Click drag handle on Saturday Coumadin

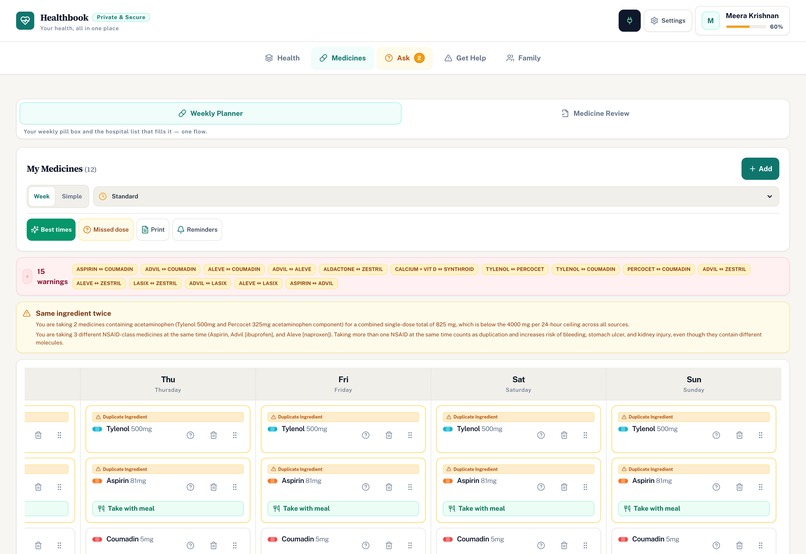click(x=585, y=545)
